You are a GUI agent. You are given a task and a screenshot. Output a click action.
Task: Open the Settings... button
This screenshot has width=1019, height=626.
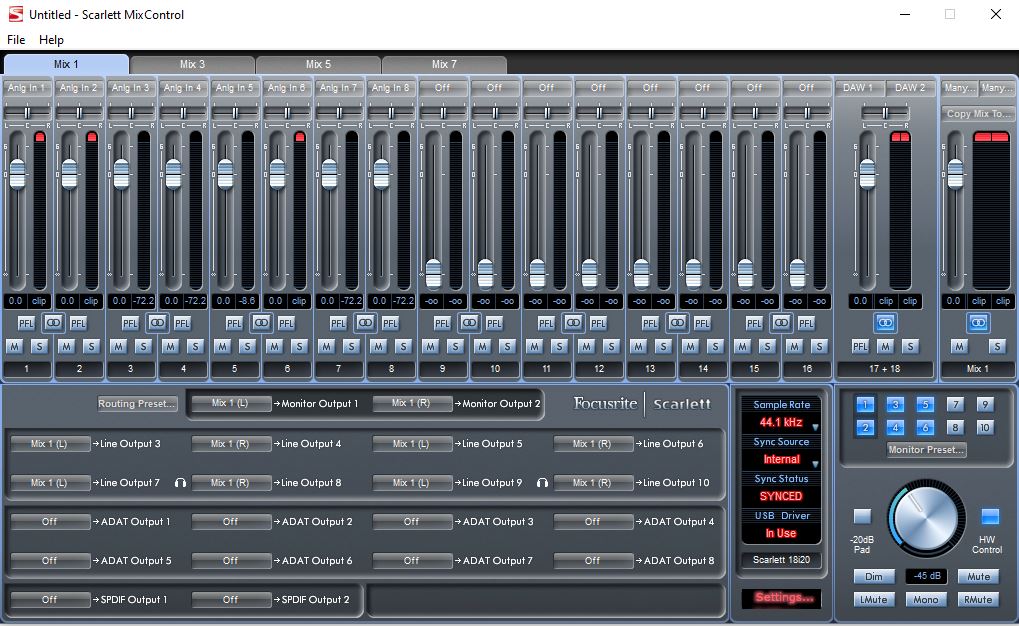pyautogui.click(x=782, y=598)
